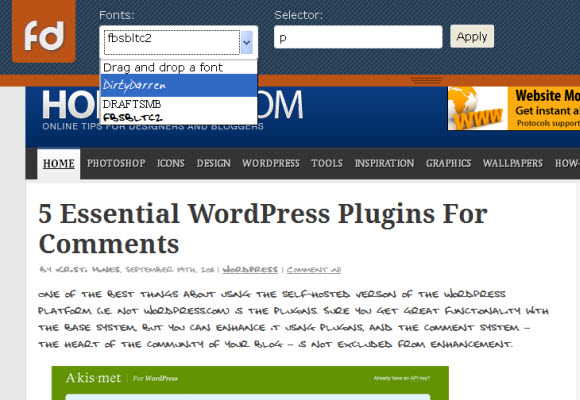580x400 pixels.
Task: Navigate to DESIGN section
Action: point(213,163)
